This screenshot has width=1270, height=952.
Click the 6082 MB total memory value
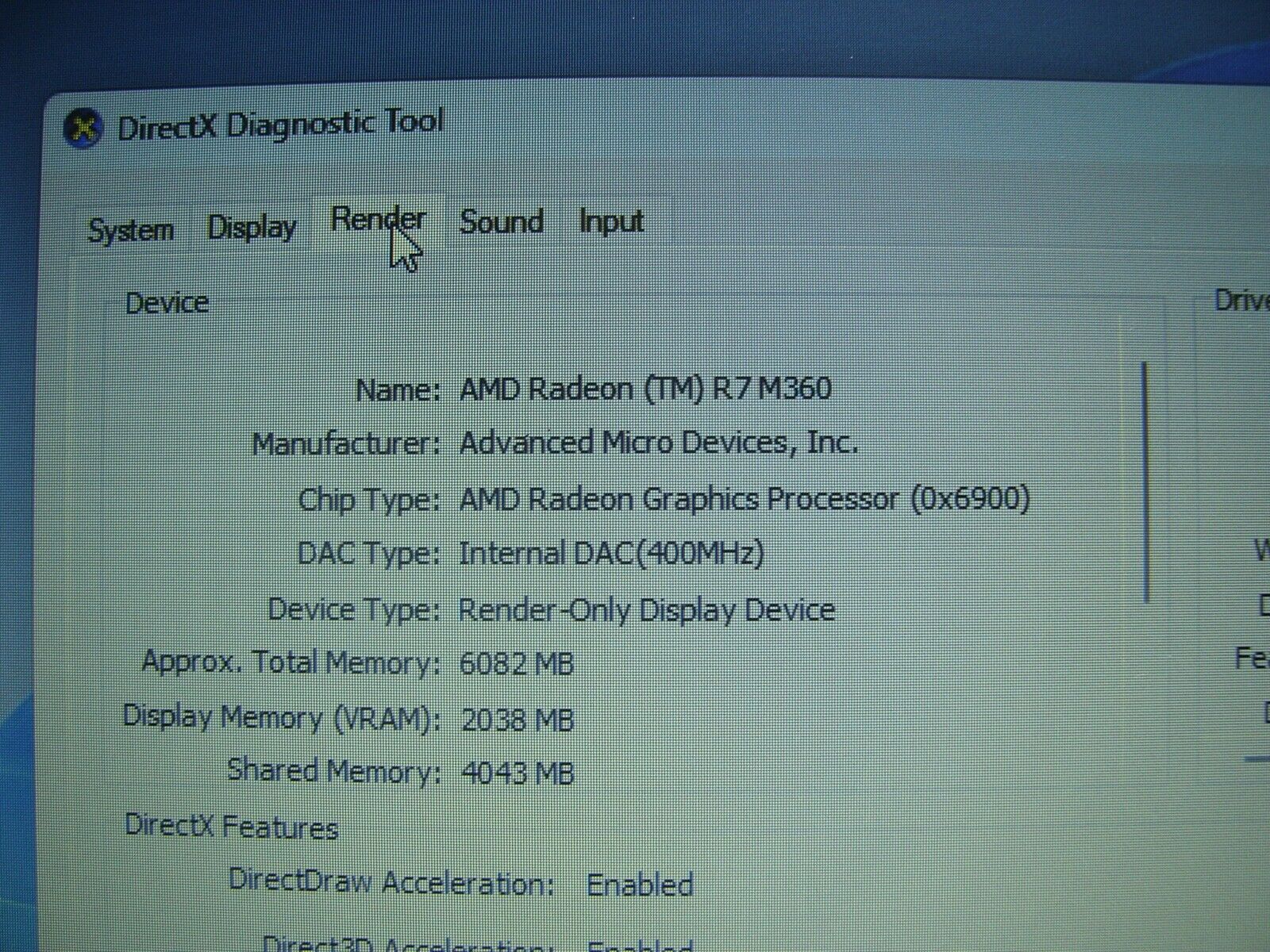[x=517, y=663]
